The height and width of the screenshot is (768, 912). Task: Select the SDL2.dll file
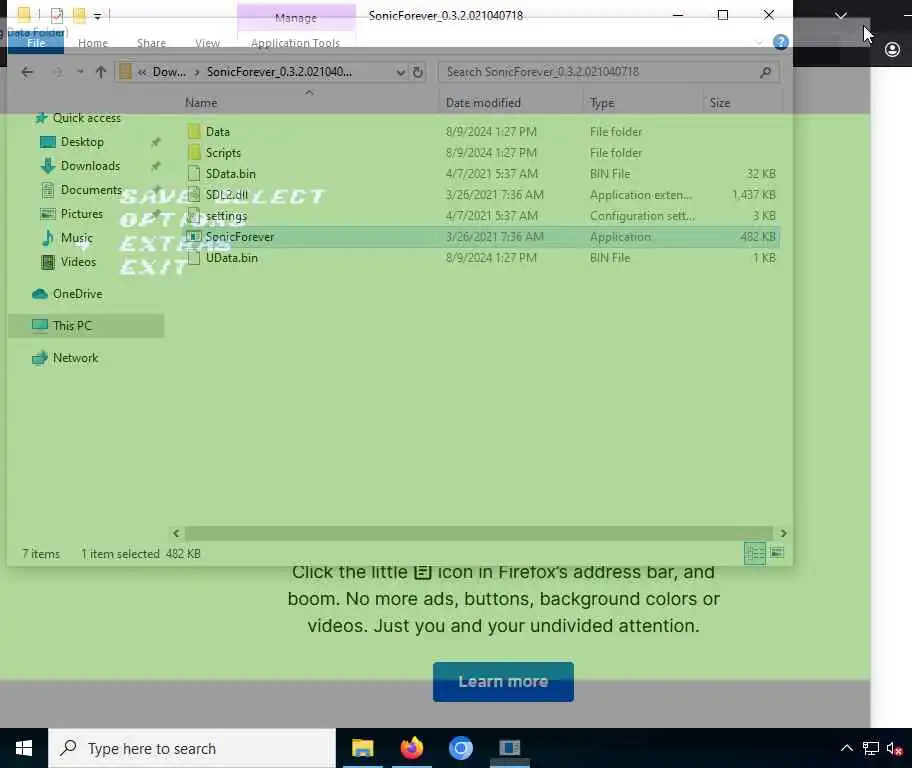coord(226,195)
